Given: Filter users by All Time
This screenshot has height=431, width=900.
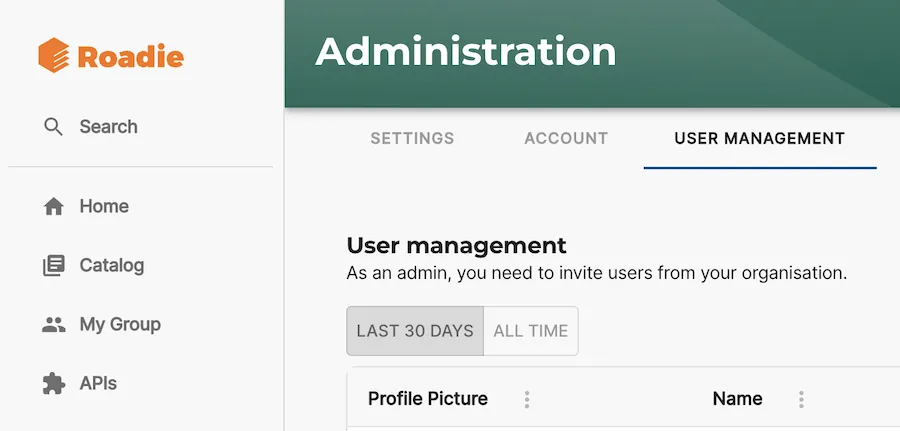Looking at the screenshot, I should [x=531, y=331].
